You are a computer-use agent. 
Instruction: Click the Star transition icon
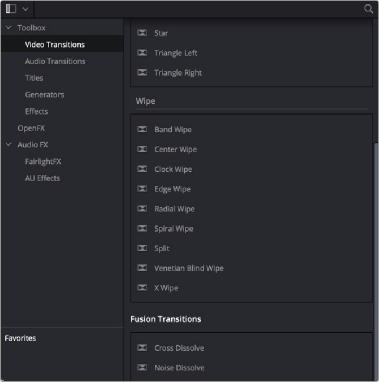pyautogui.click(x=142, y=33)
